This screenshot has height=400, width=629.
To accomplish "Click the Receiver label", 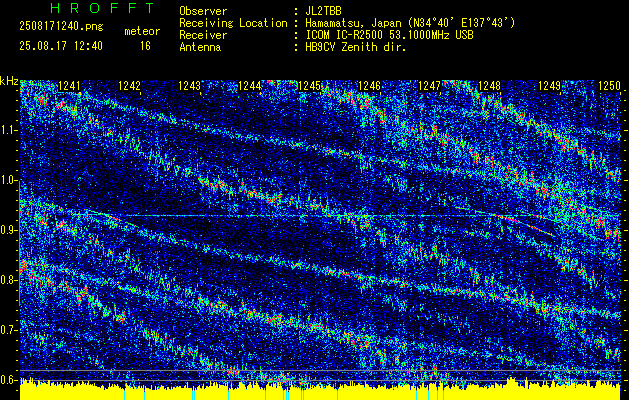I will 203,35.
